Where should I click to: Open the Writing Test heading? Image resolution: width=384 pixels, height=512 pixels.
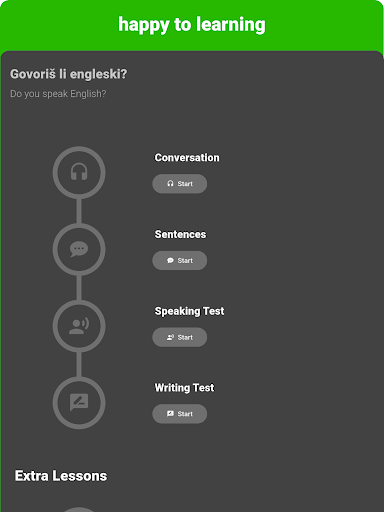(184, 388)
